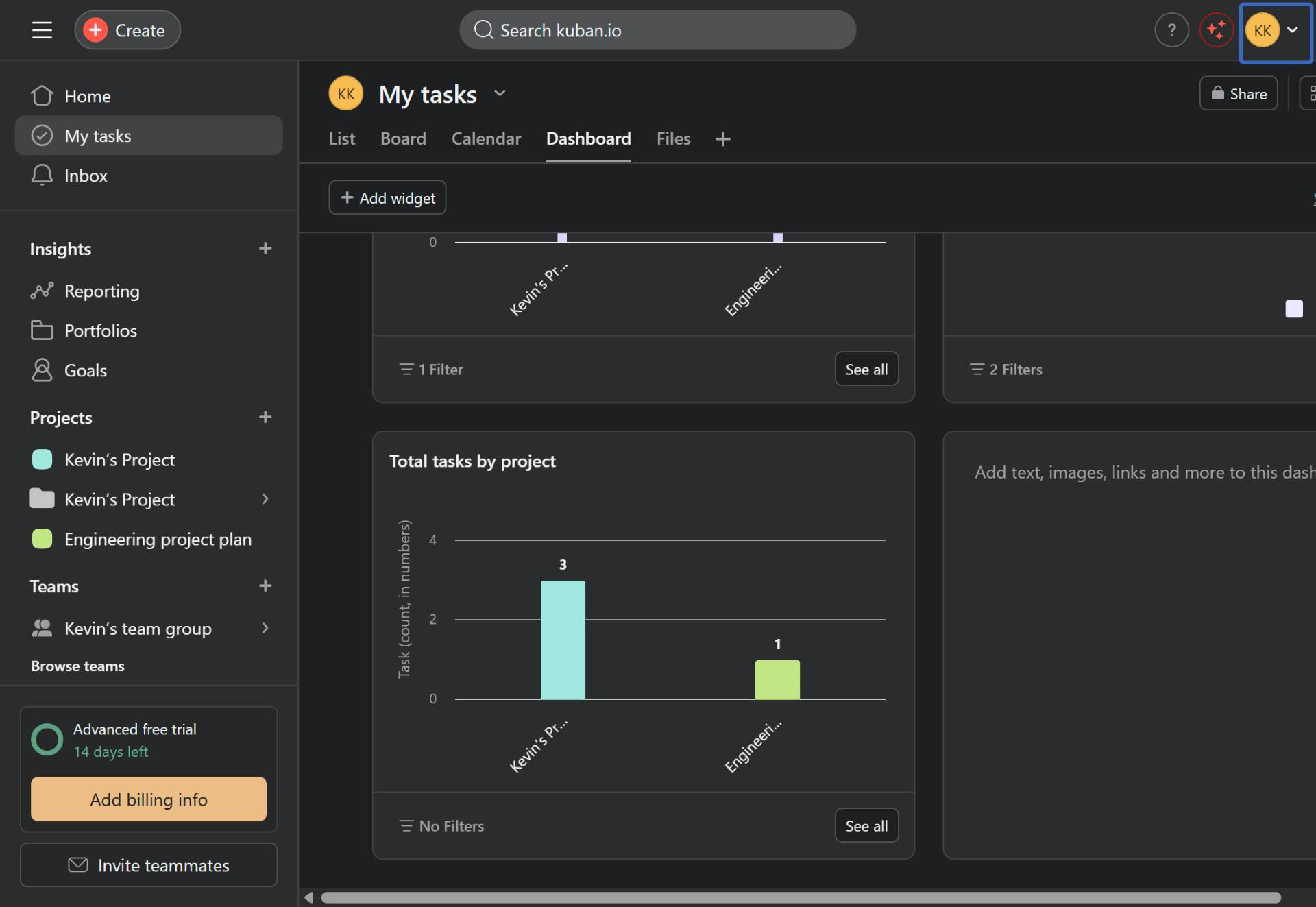Click Add billing info button

[x=149, y=799]
